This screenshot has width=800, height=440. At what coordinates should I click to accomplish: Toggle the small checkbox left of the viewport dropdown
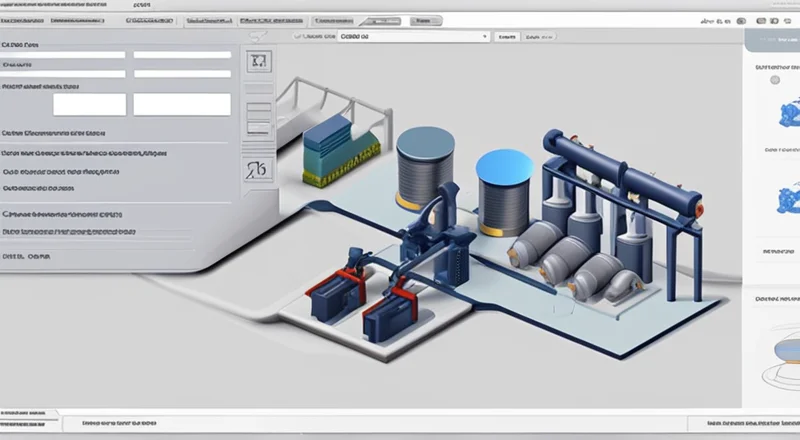click(298, 36)
